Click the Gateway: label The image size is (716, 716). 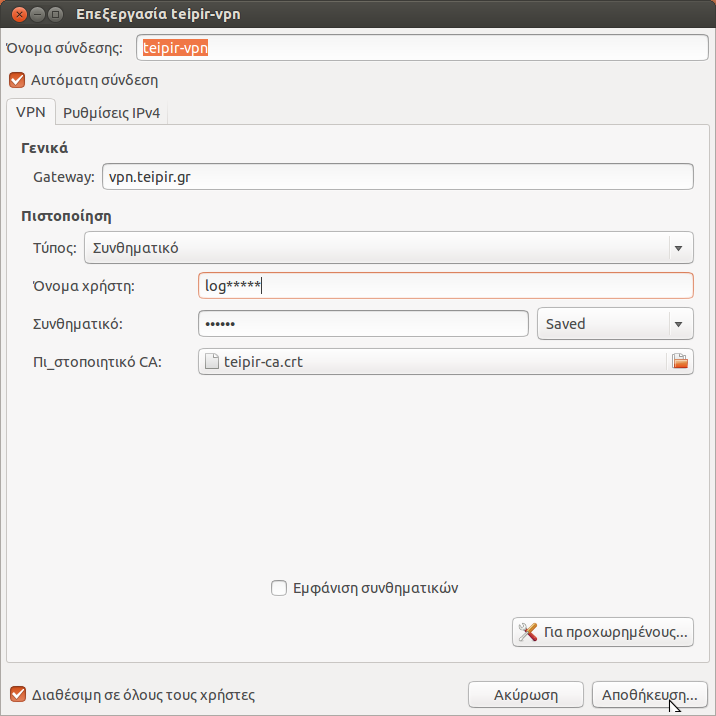coord(64,177)
